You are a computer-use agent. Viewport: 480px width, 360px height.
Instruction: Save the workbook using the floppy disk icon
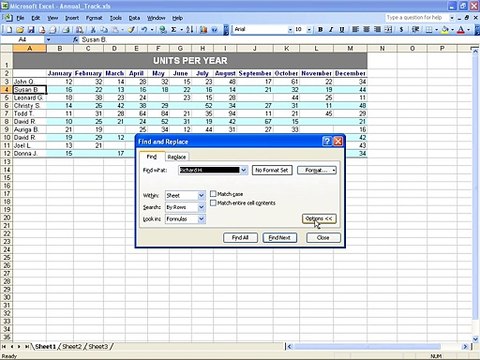pos(31,30)
